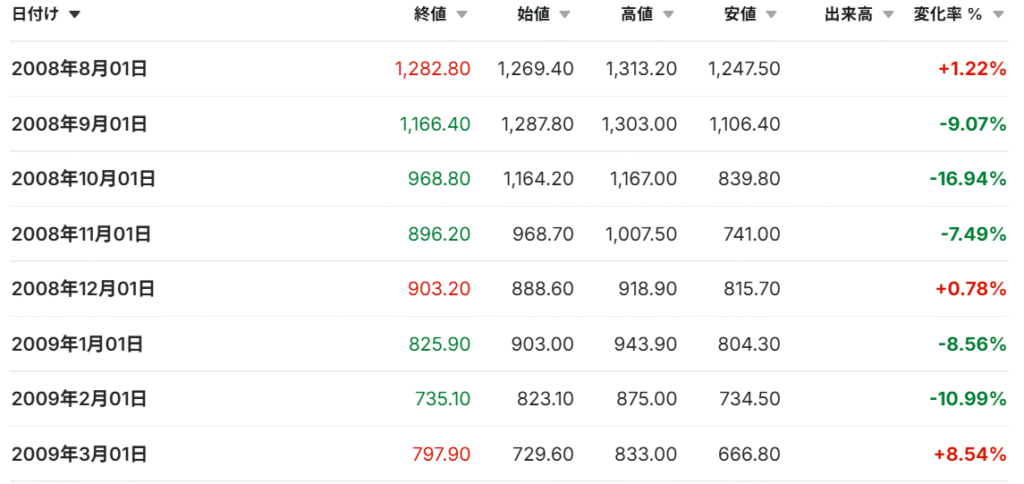Click the sort arrow beside 終値 header

(461, 15)
